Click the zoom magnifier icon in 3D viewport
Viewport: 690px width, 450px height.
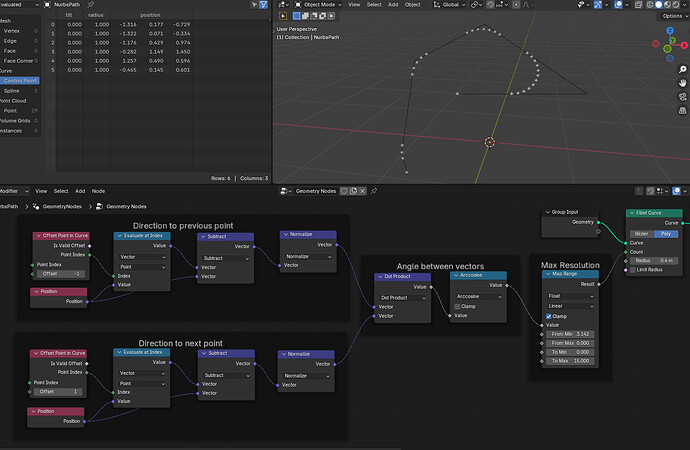[683, 69]
